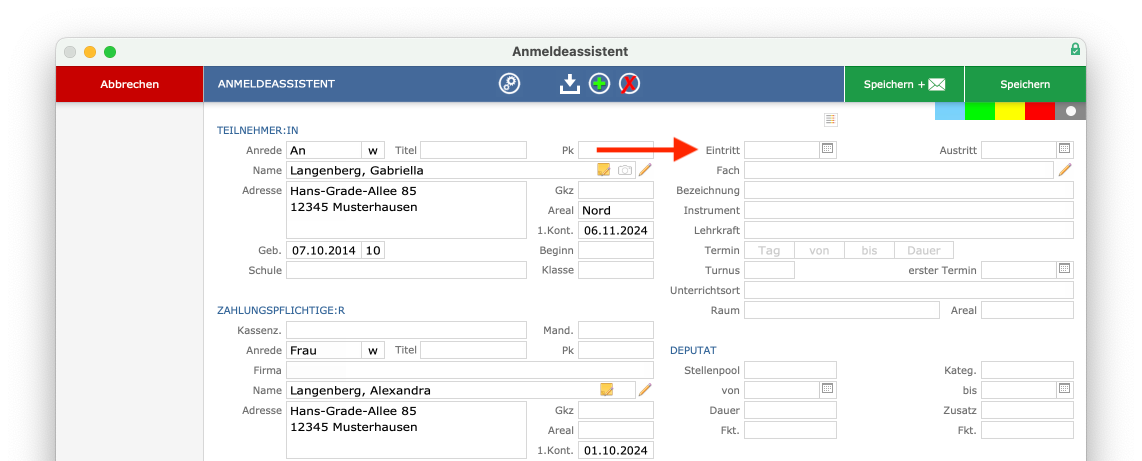Open the gear settings icon in toolbar

509,84
